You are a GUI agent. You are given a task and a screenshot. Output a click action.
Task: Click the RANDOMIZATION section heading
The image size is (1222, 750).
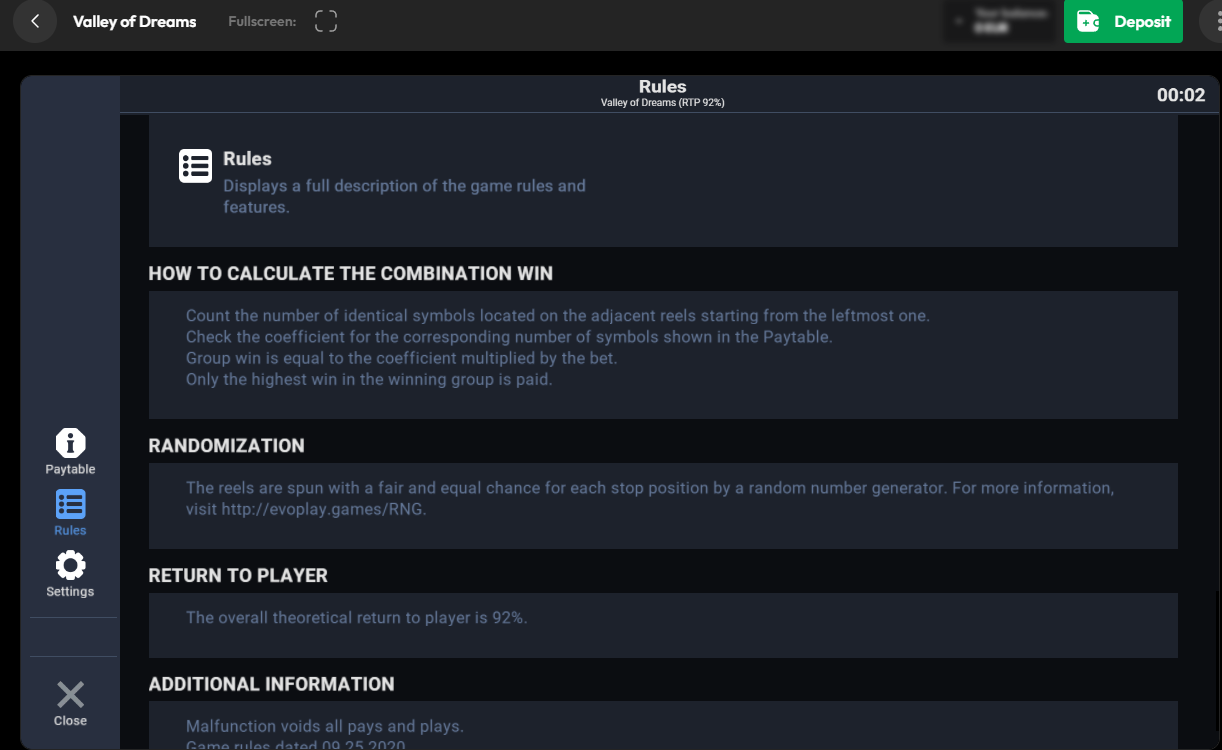tap(227, 446)
